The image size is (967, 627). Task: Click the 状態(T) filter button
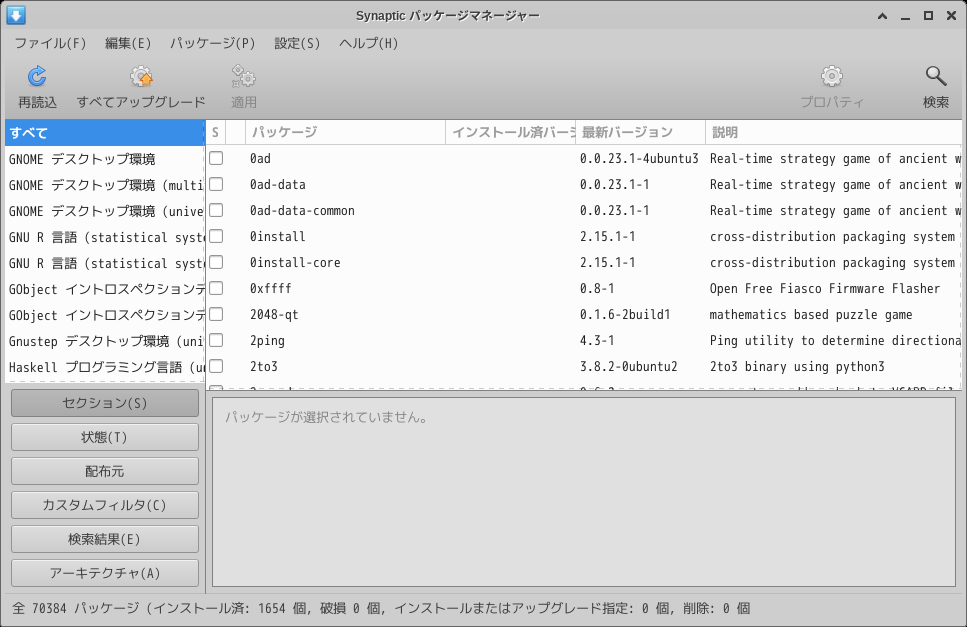coord(105,437)
